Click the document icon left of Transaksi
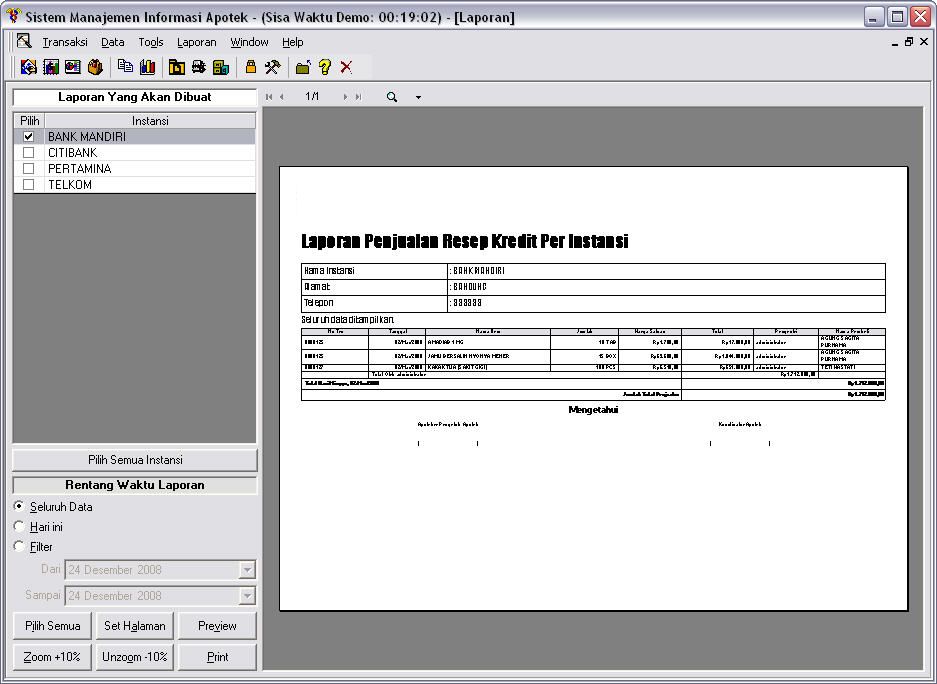937x684 pixels. tap(23, 41)
